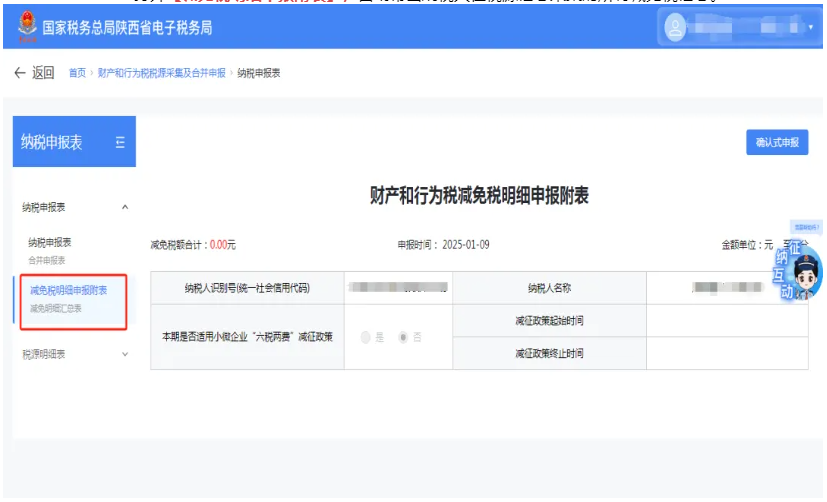Click the 返回 text link
827x502 pixels.
click(x=43, y=74)
